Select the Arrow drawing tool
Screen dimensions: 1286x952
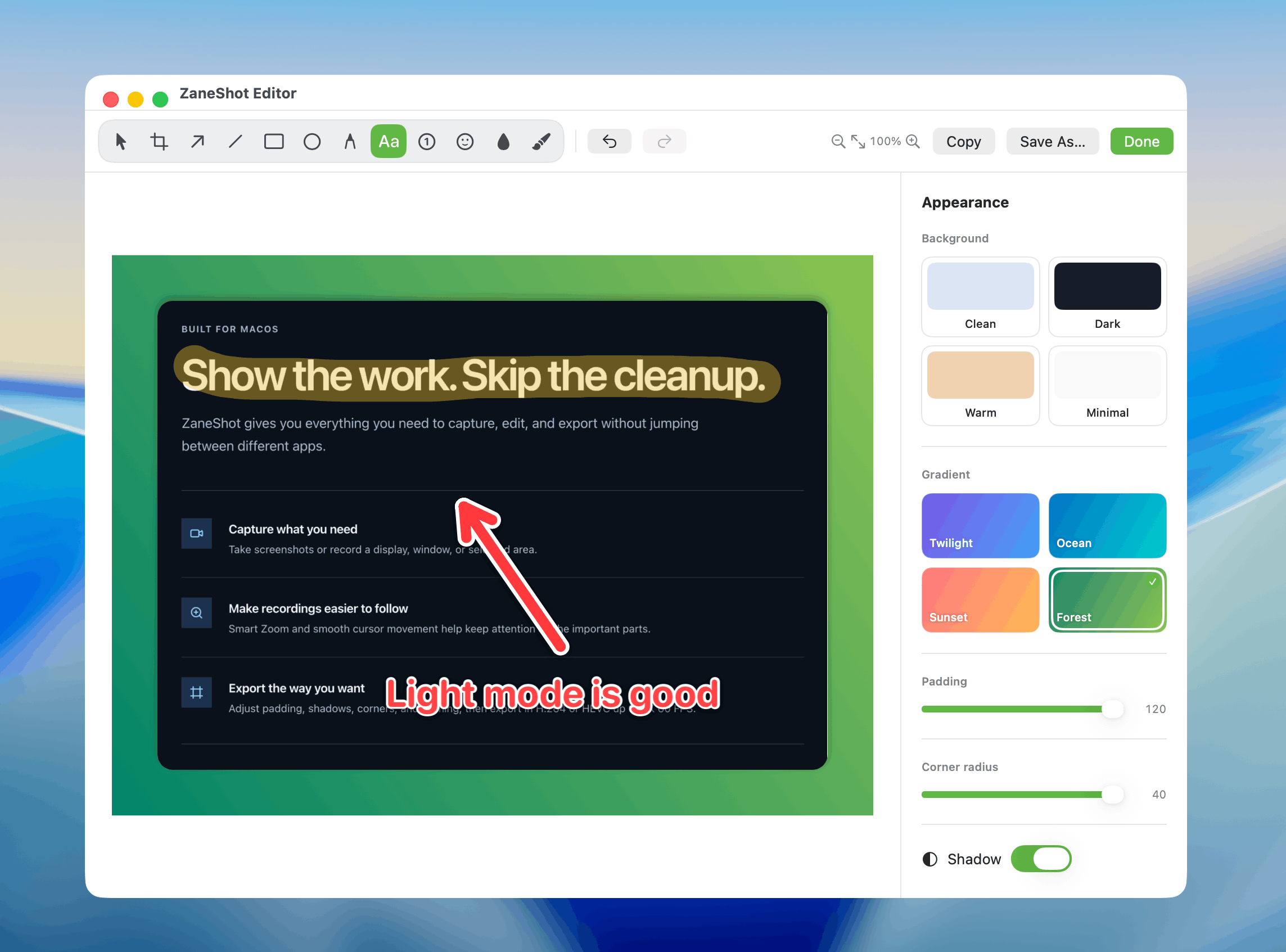point(197,141)
